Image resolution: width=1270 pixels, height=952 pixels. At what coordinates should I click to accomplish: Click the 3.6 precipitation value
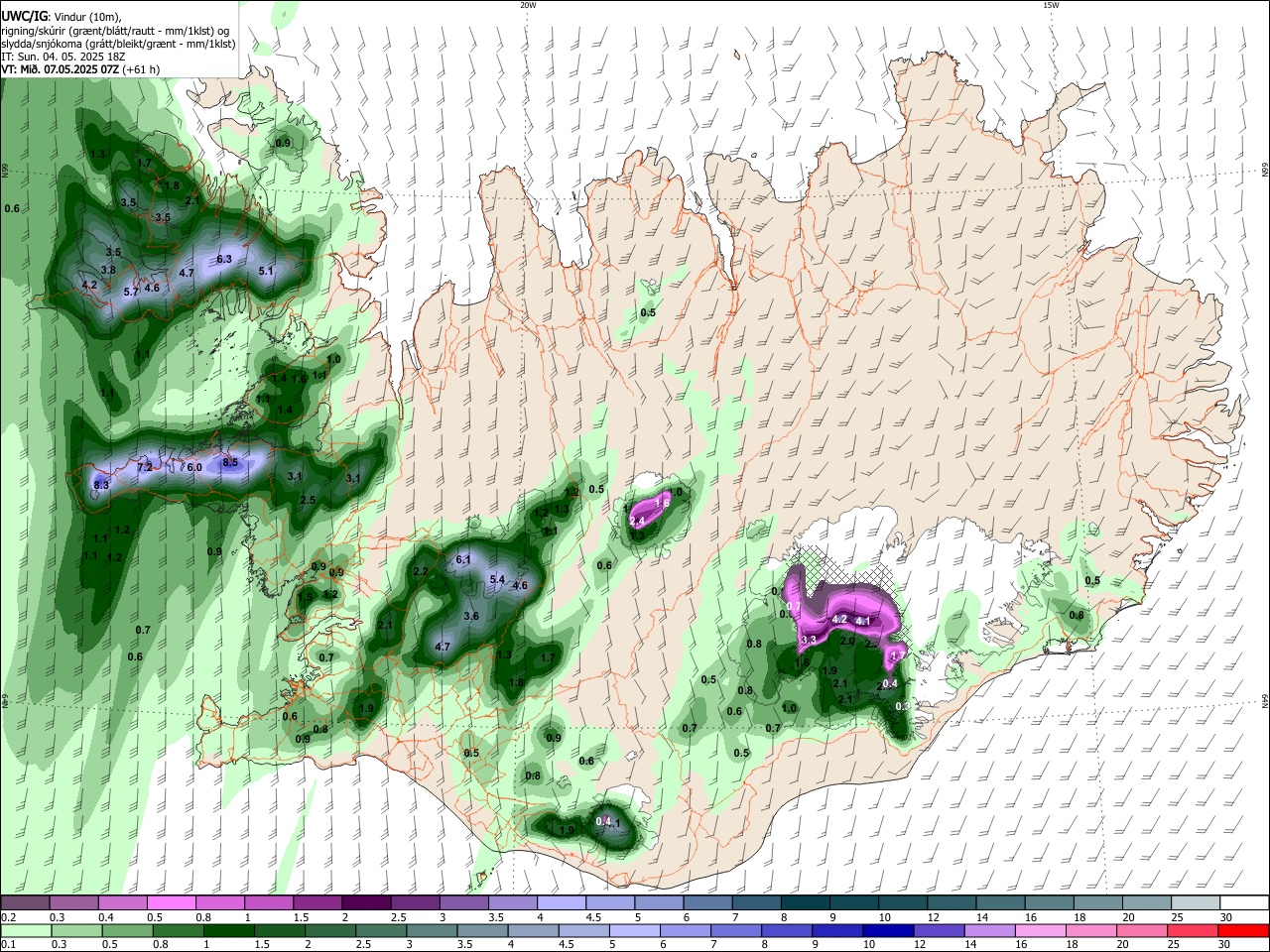[471, 616]
